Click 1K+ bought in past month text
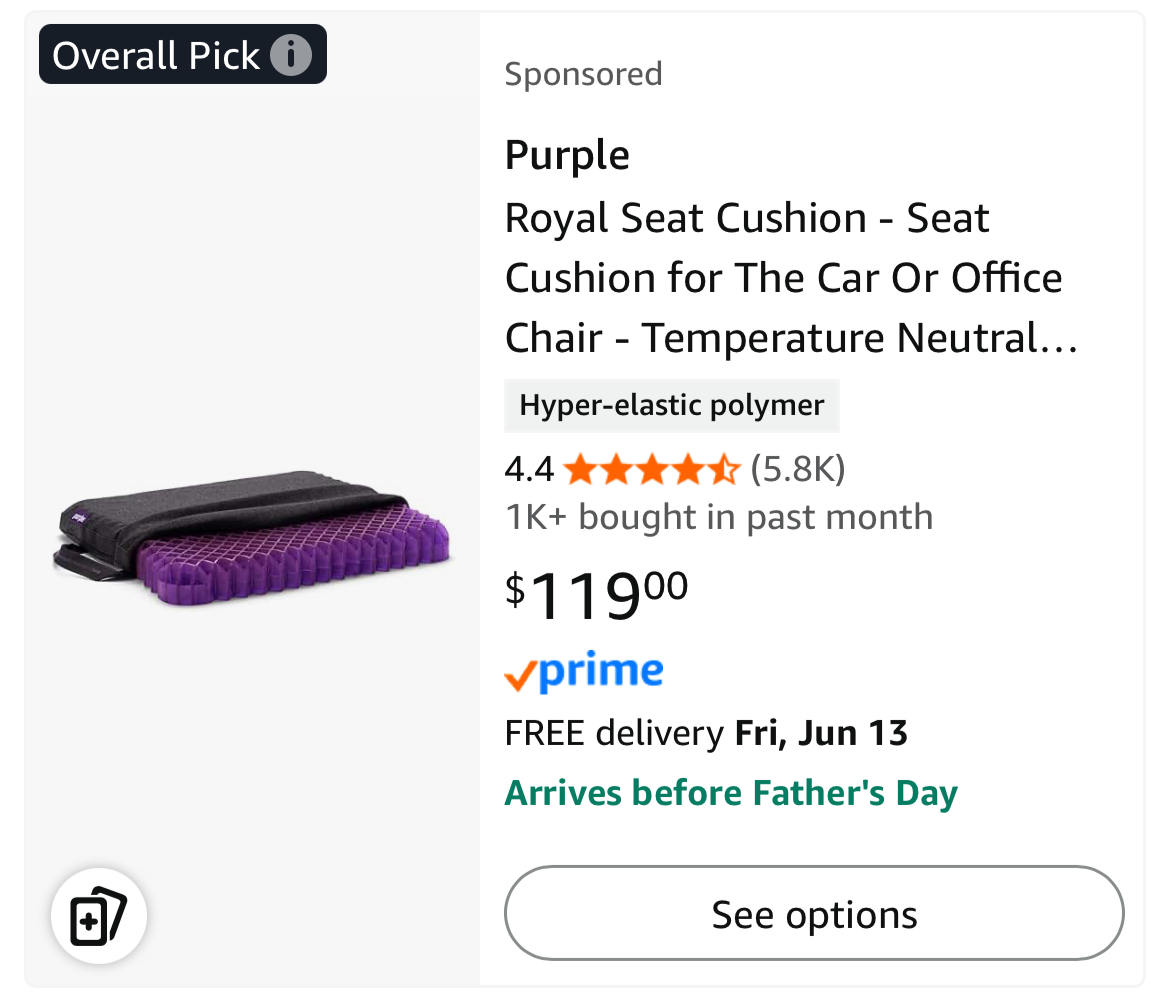Screen dimensions: 1170x1002 [719, 517]
